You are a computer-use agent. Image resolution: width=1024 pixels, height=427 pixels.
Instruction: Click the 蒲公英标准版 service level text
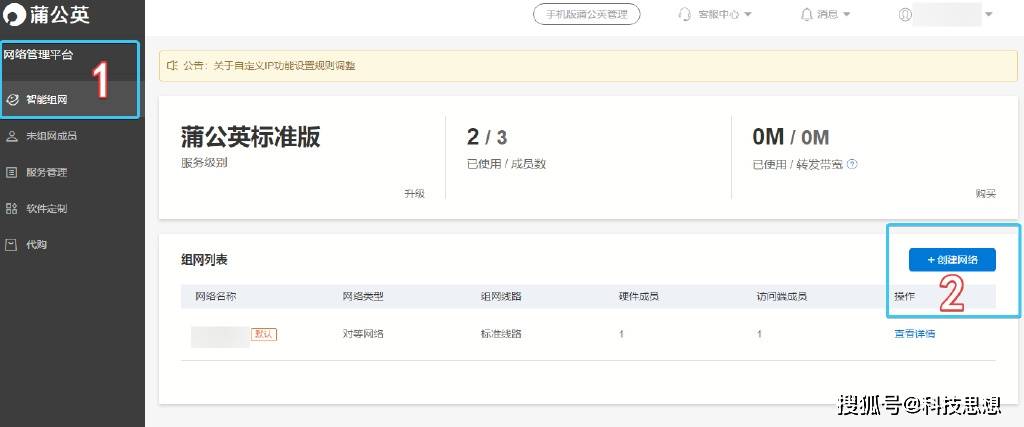[251, 137]
